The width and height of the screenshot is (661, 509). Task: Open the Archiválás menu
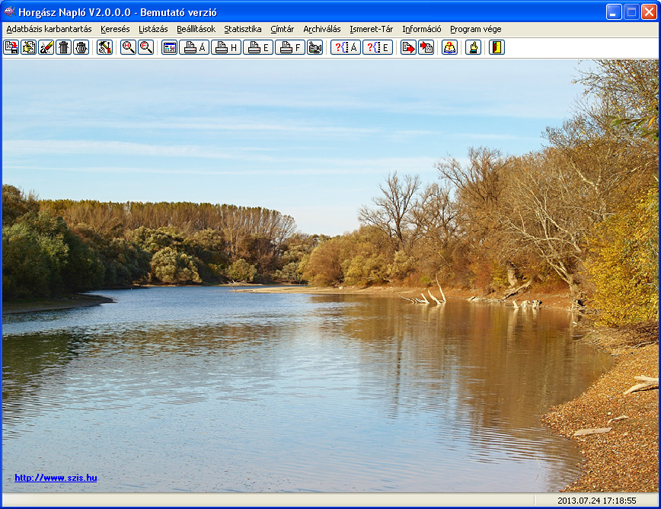click(322, 29)
